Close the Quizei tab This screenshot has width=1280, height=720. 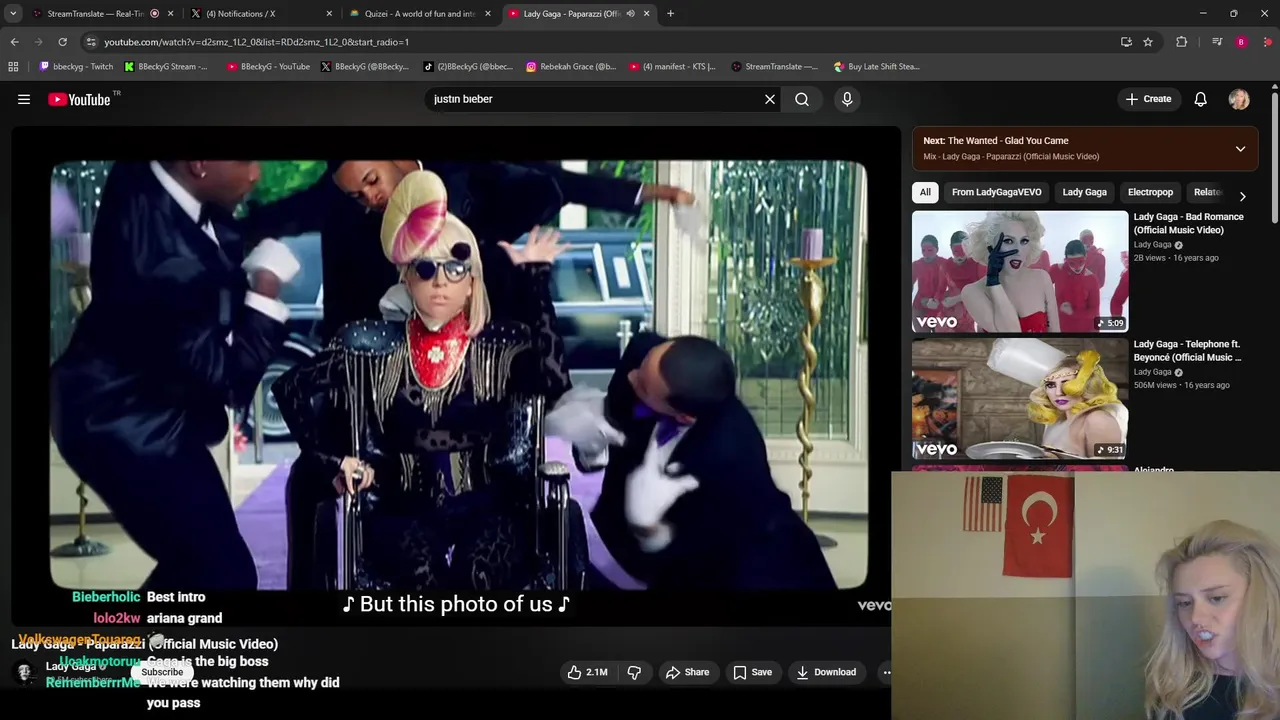tap(488, 14)
